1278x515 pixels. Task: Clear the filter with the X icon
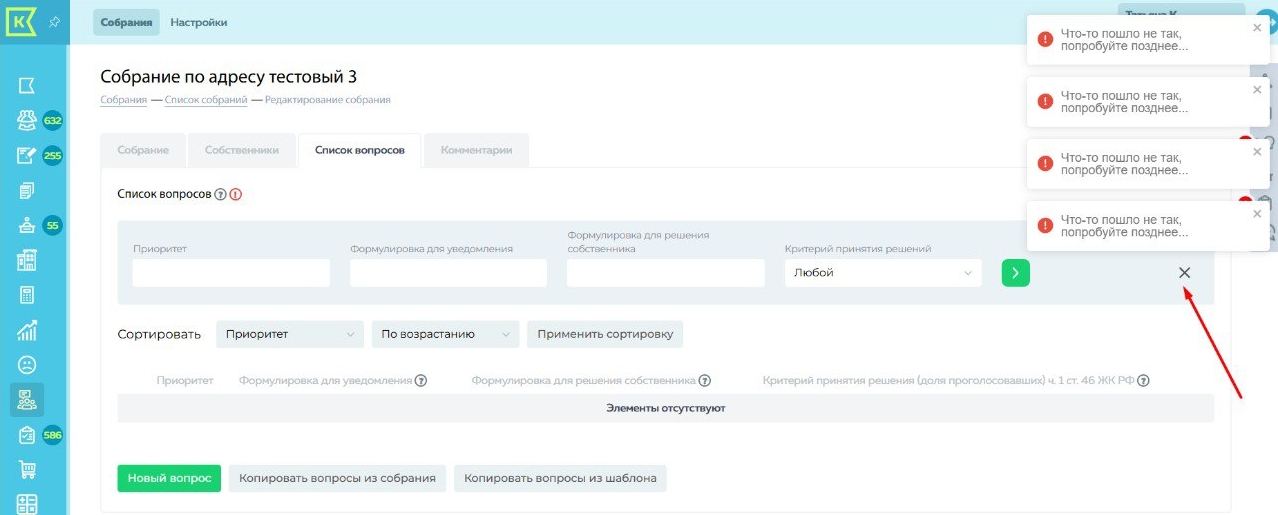1184,273
